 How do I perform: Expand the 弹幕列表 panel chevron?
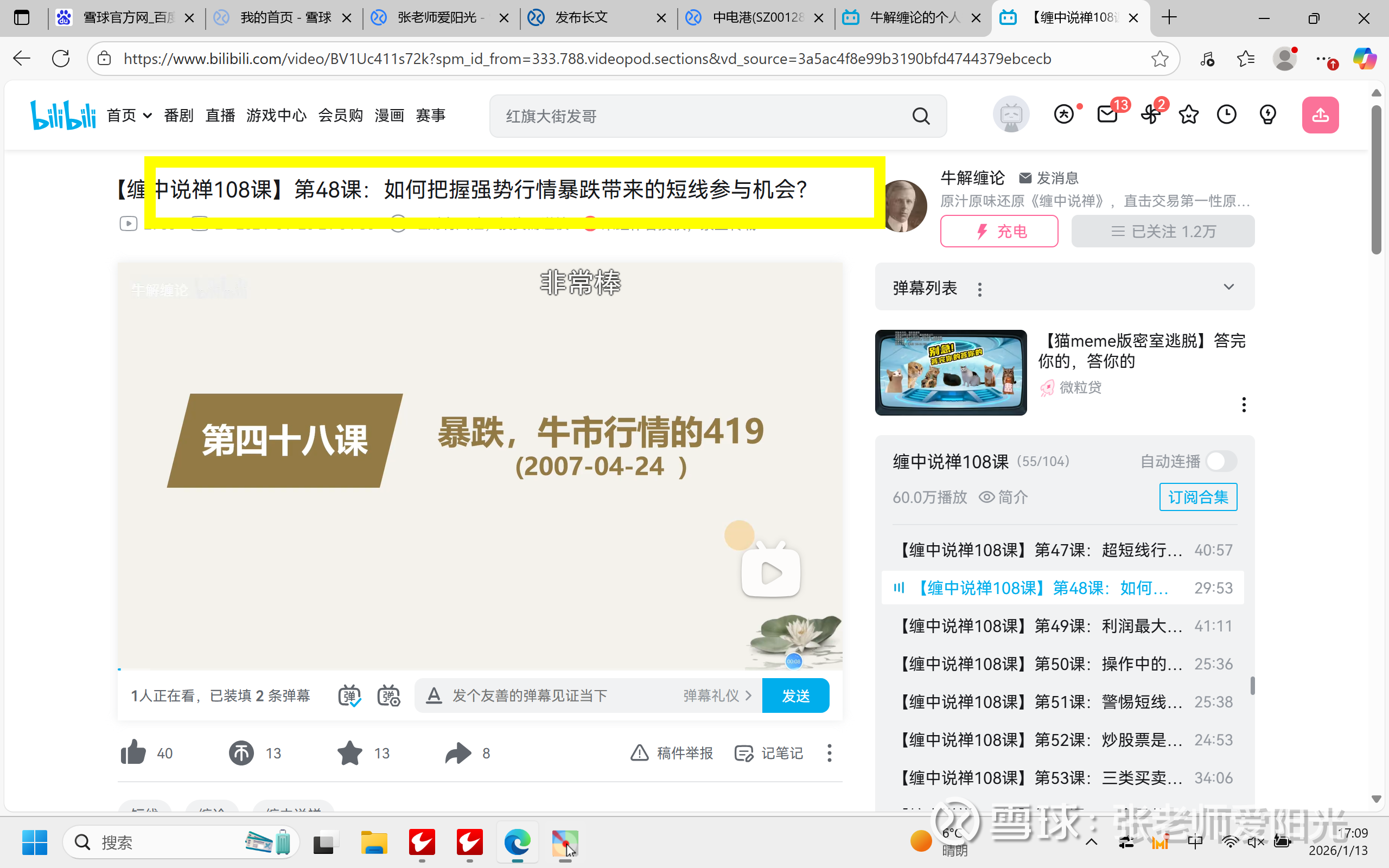(1228, 287)
